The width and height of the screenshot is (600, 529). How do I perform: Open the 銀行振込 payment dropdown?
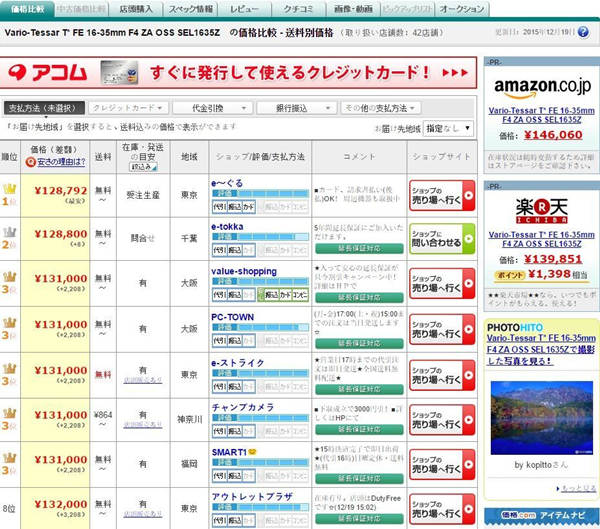(297, 108)
